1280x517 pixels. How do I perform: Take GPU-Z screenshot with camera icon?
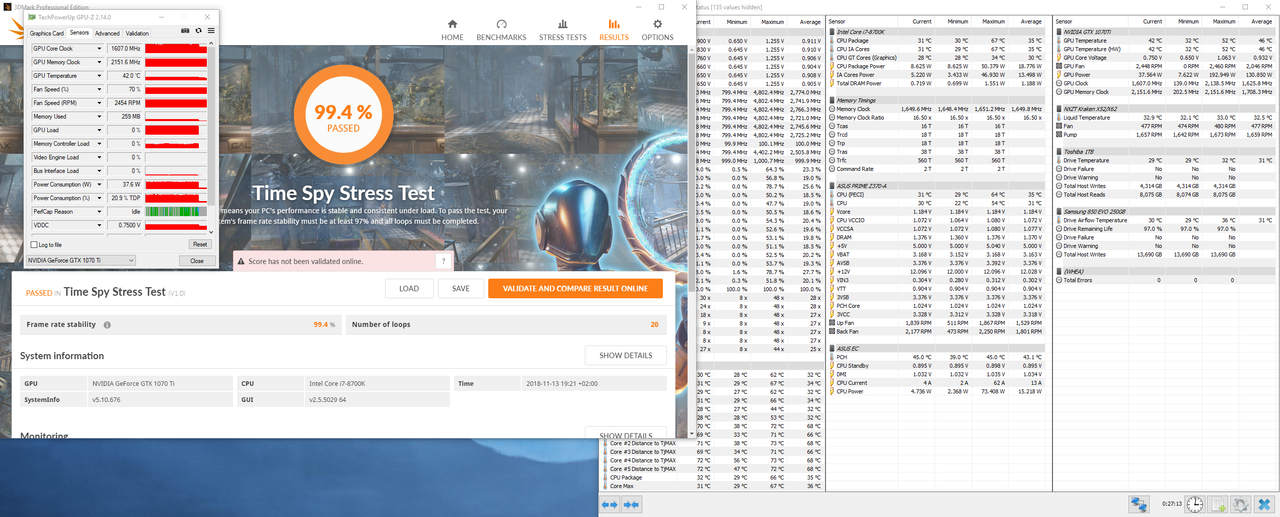(185, 31)
